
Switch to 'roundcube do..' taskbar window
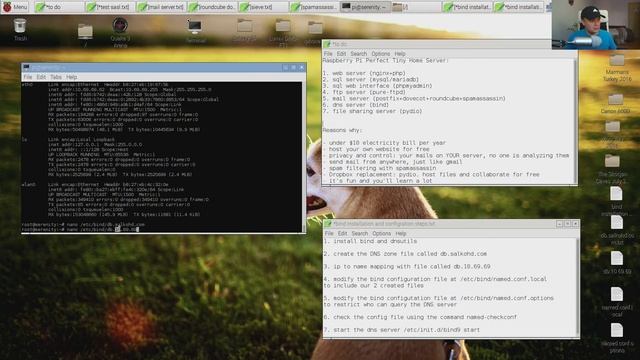coord(212,7)
